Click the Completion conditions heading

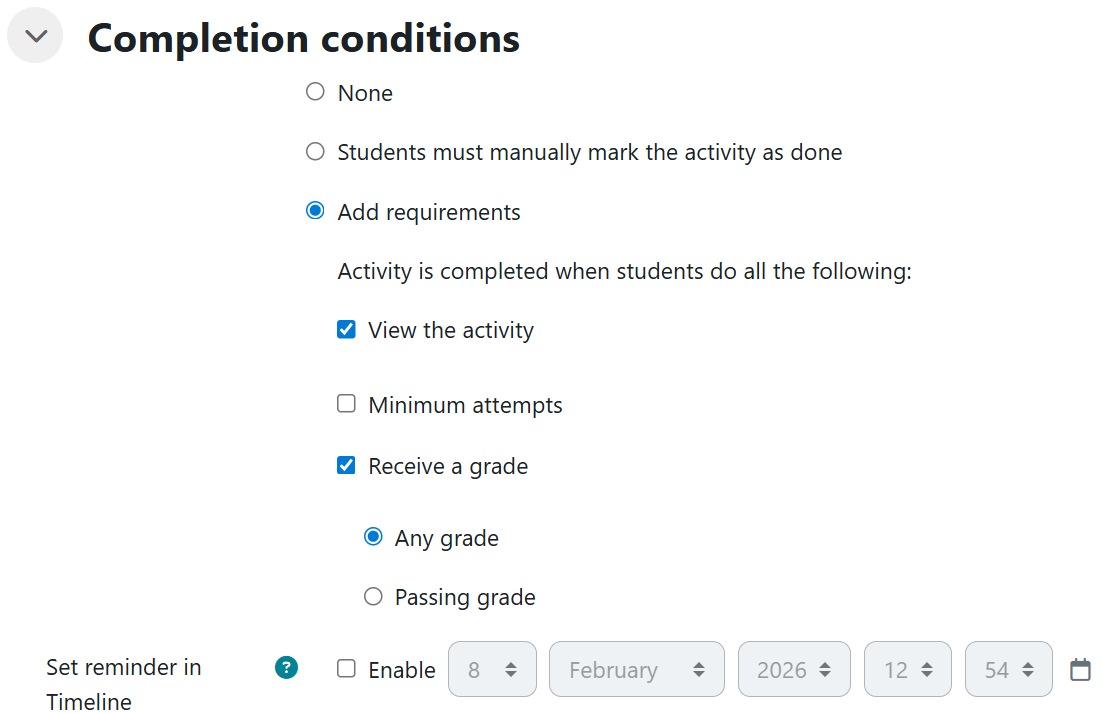(304, 38)
